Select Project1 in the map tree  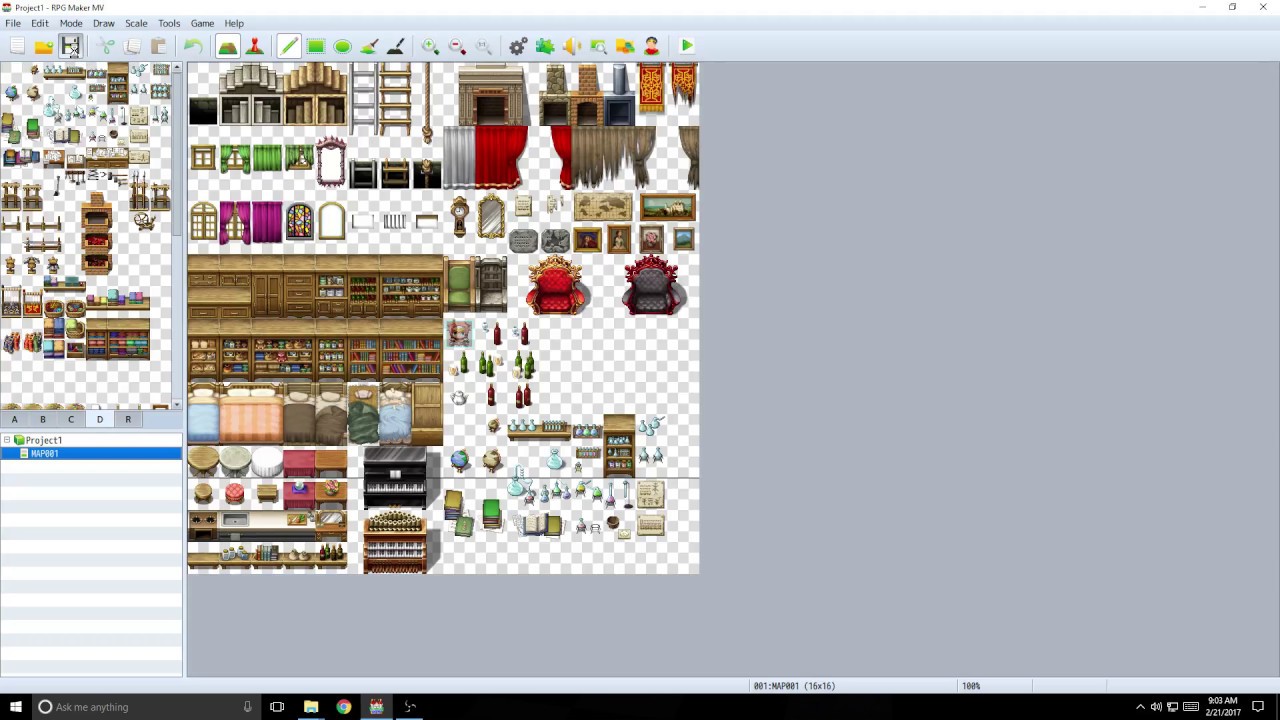point(44,440)
